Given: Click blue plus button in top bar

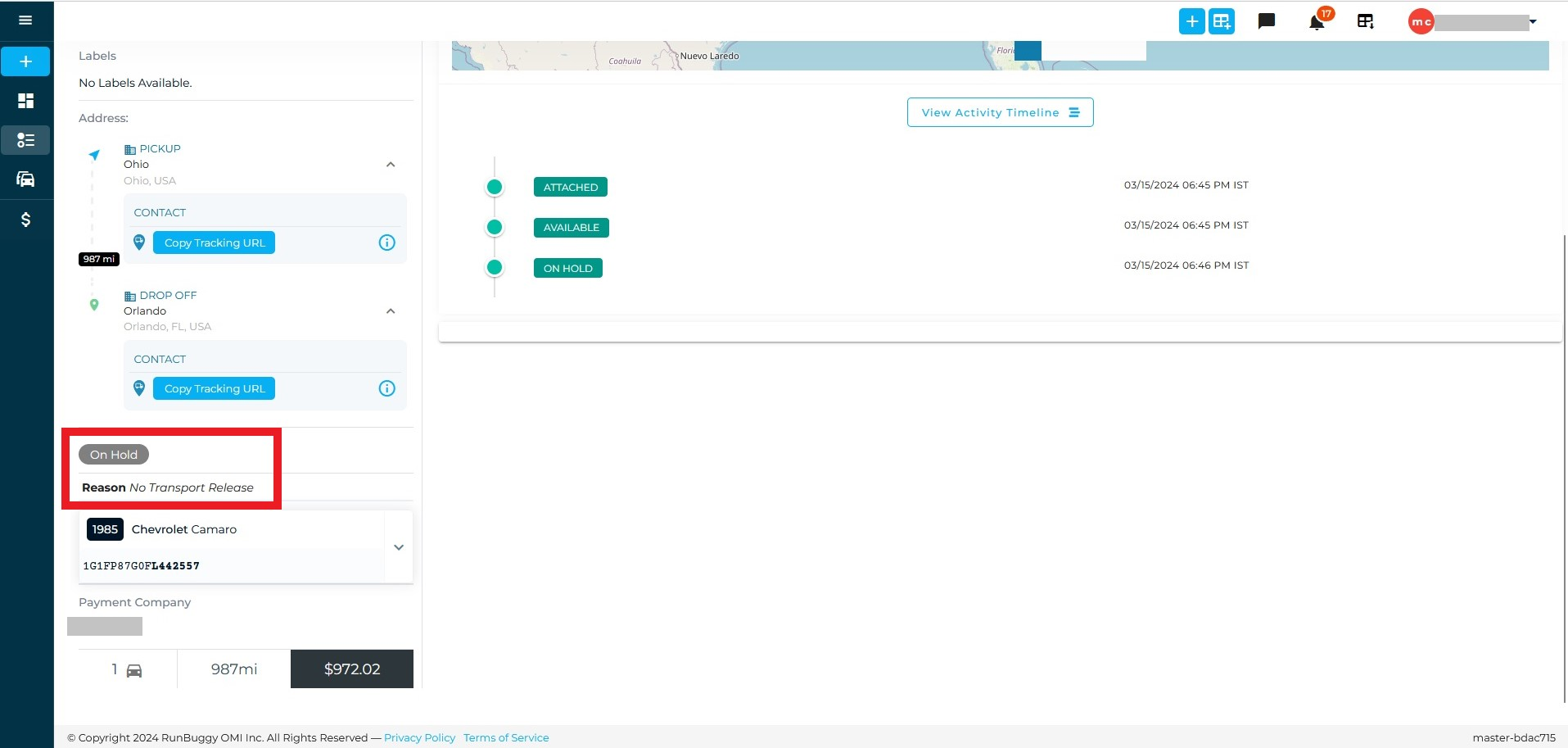Looking at the screenshot, I should [x=1192, y=21].
